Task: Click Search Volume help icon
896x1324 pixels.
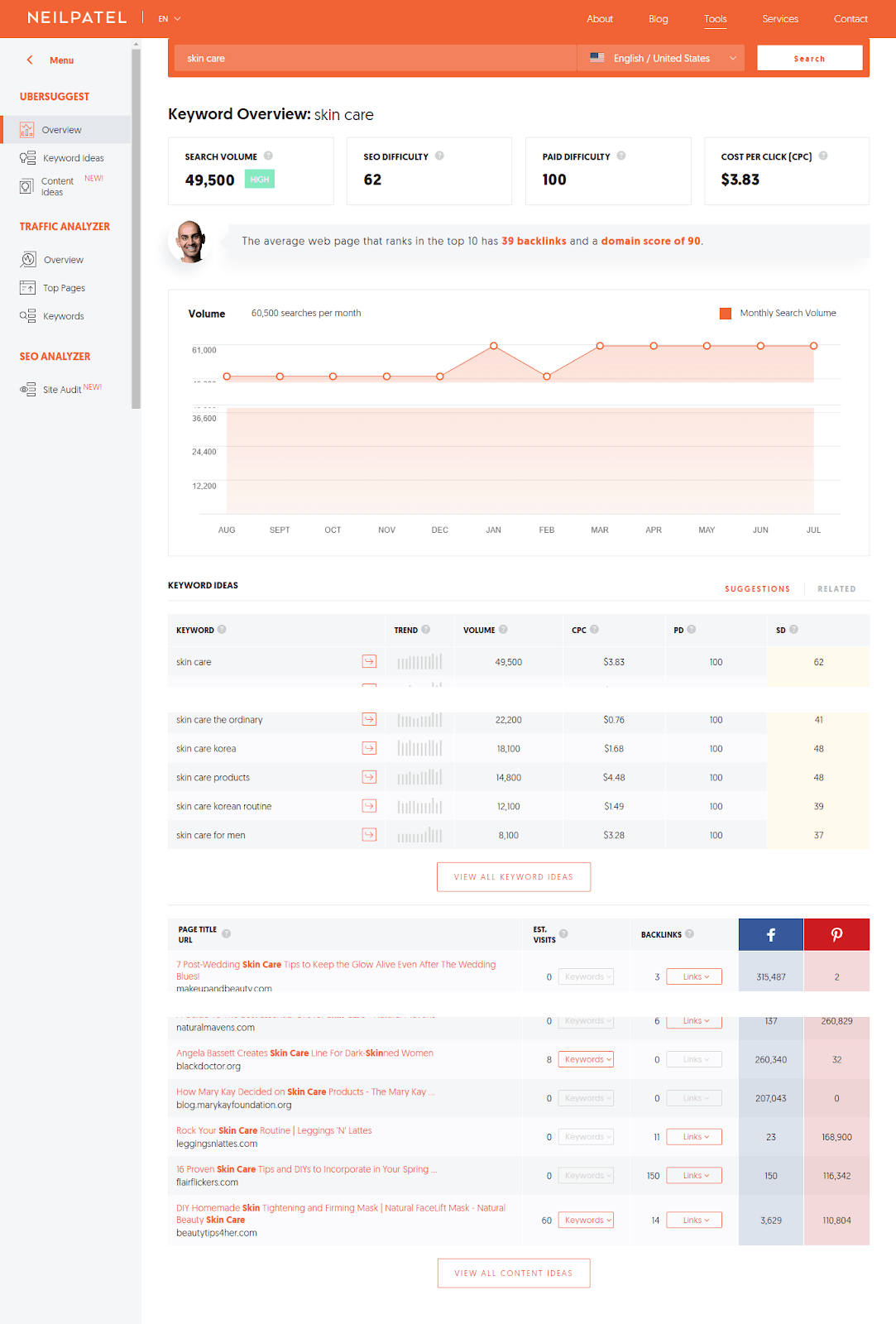Action: (x=268, y=156)
